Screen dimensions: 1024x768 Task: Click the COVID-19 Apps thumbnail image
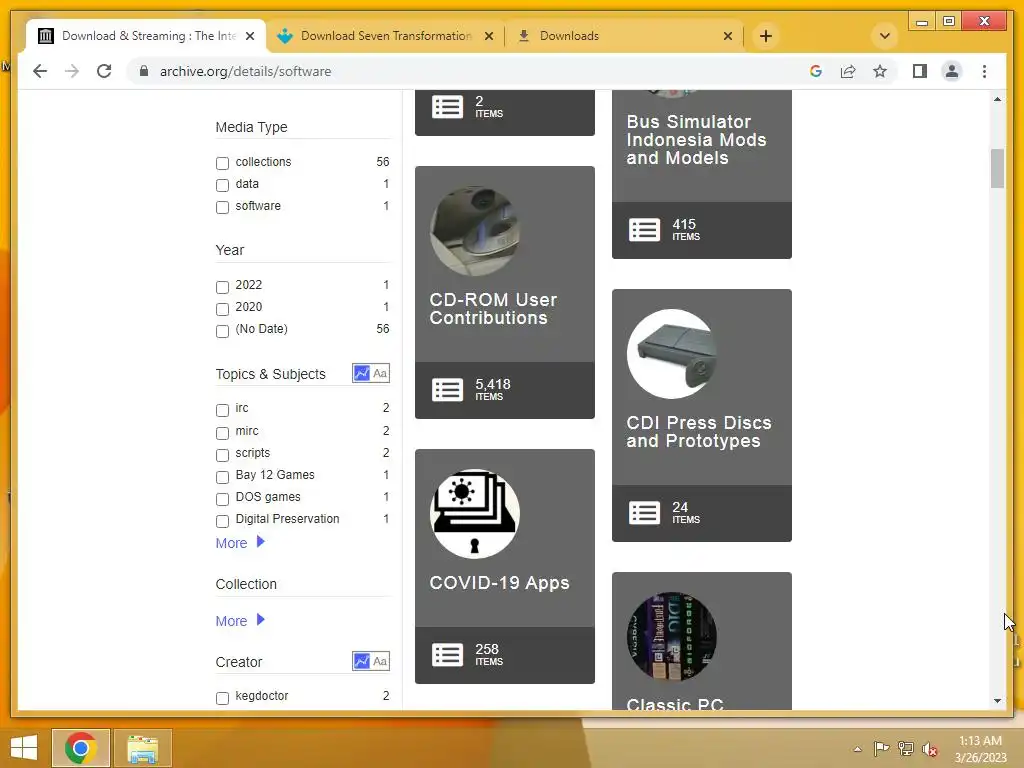(475, 513)
